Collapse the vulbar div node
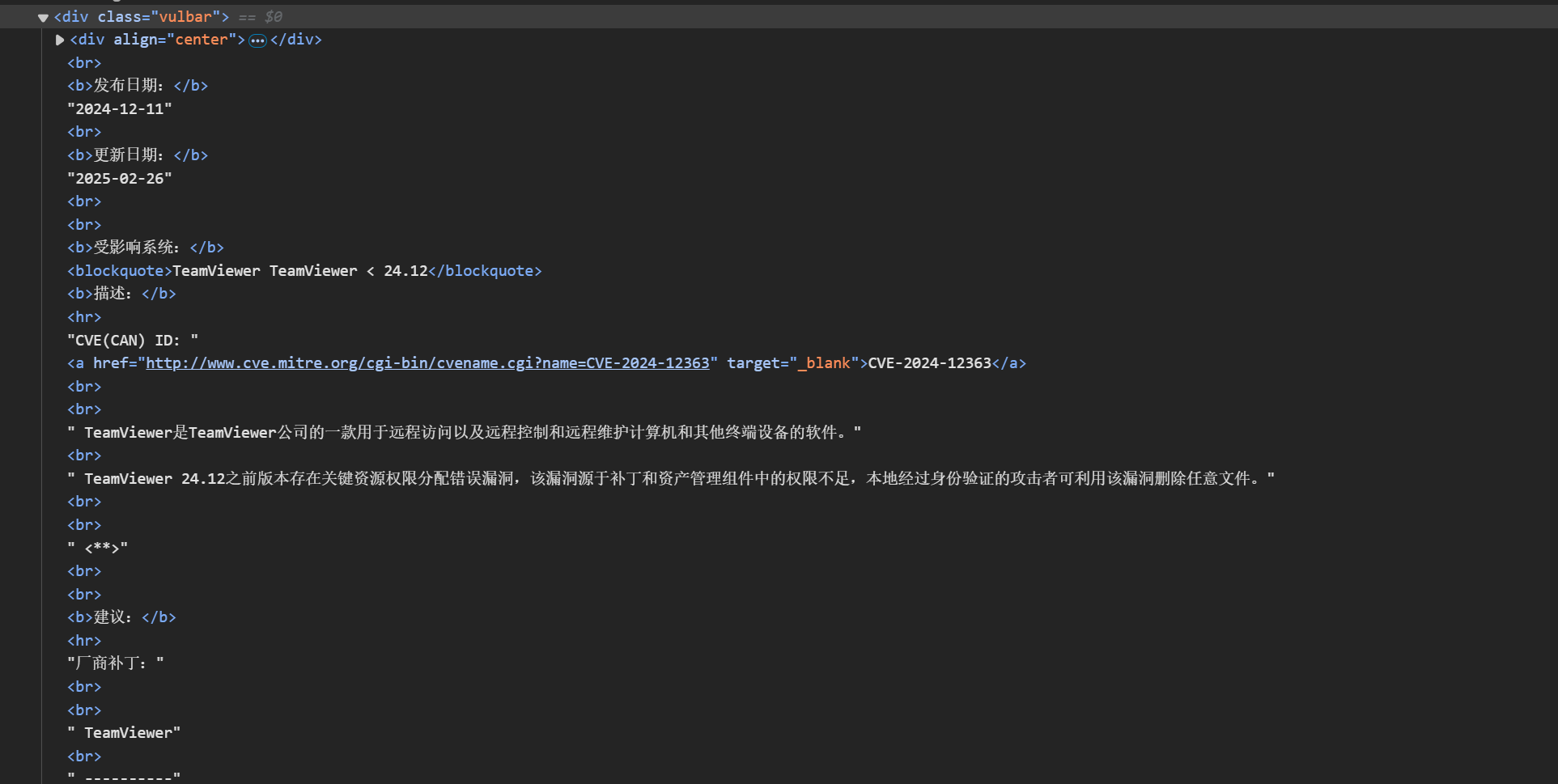 pyautogui.click(x=44, y=17)
